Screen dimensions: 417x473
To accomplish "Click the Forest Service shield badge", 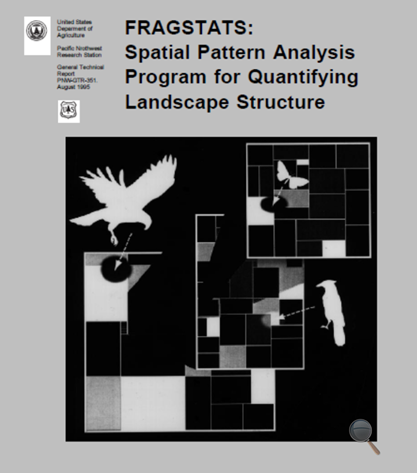I will (69, 111).
